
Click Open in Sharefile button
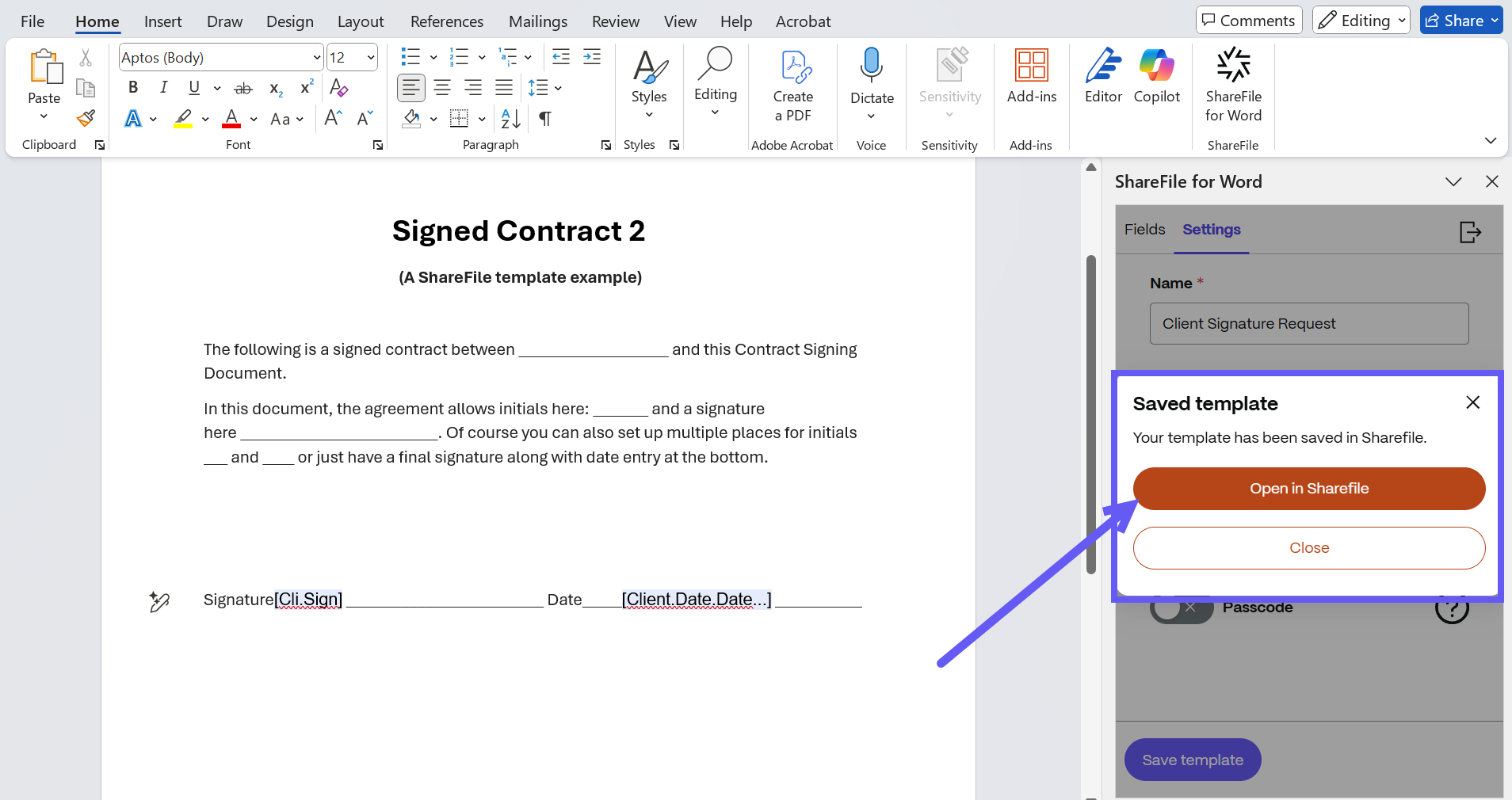[x=1308, y=489]
